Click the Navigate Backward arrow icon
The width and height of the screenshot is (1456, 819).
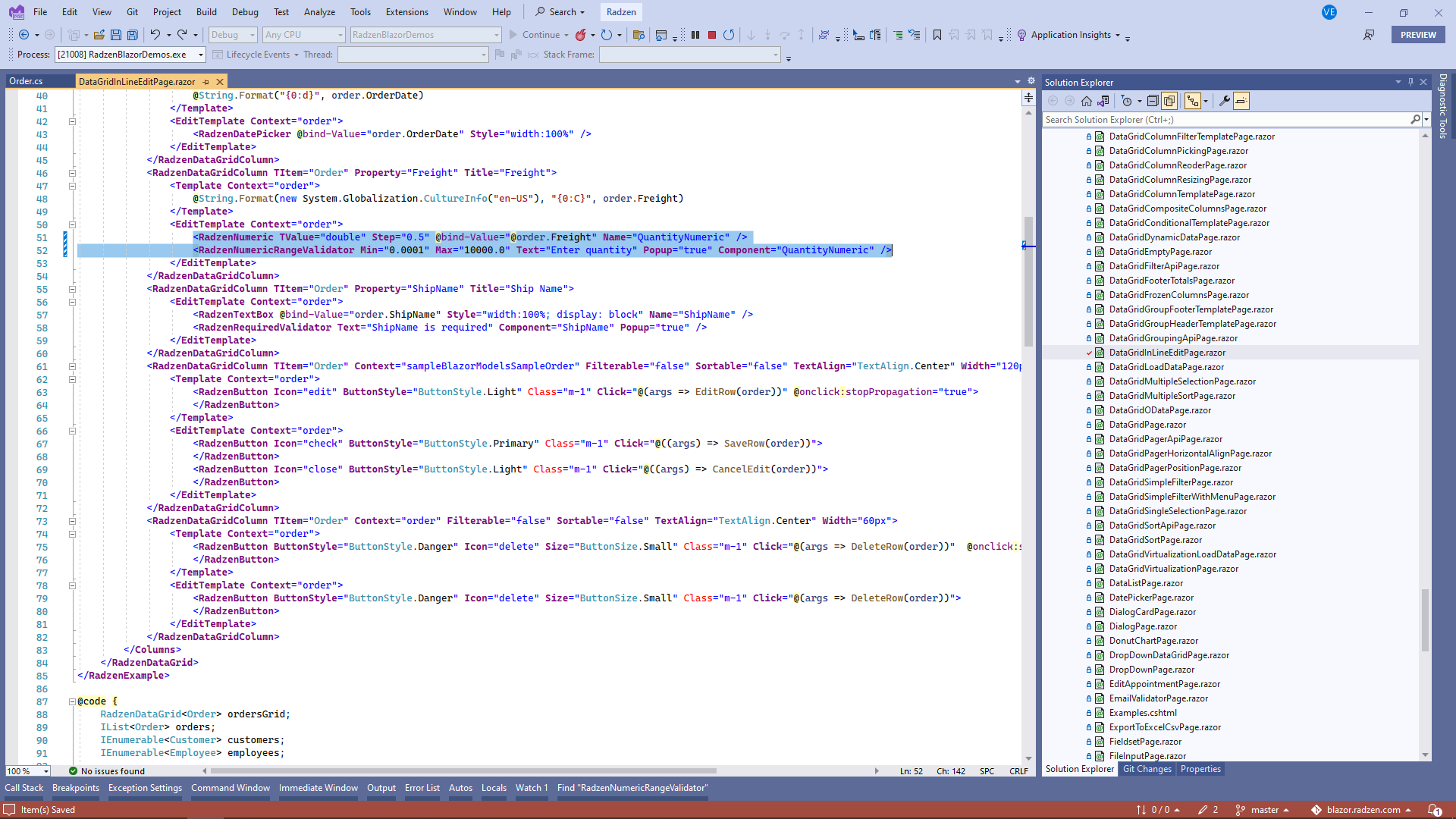tap(24, 35)
